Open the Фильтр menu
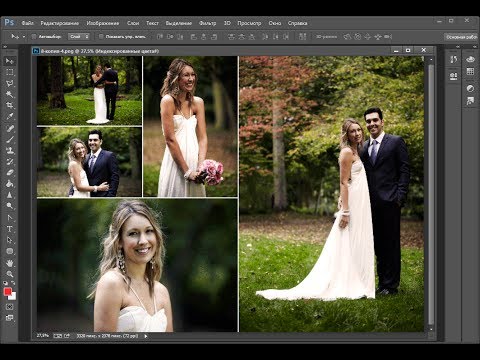Screen dimensions: 480x360 [207, 23]
